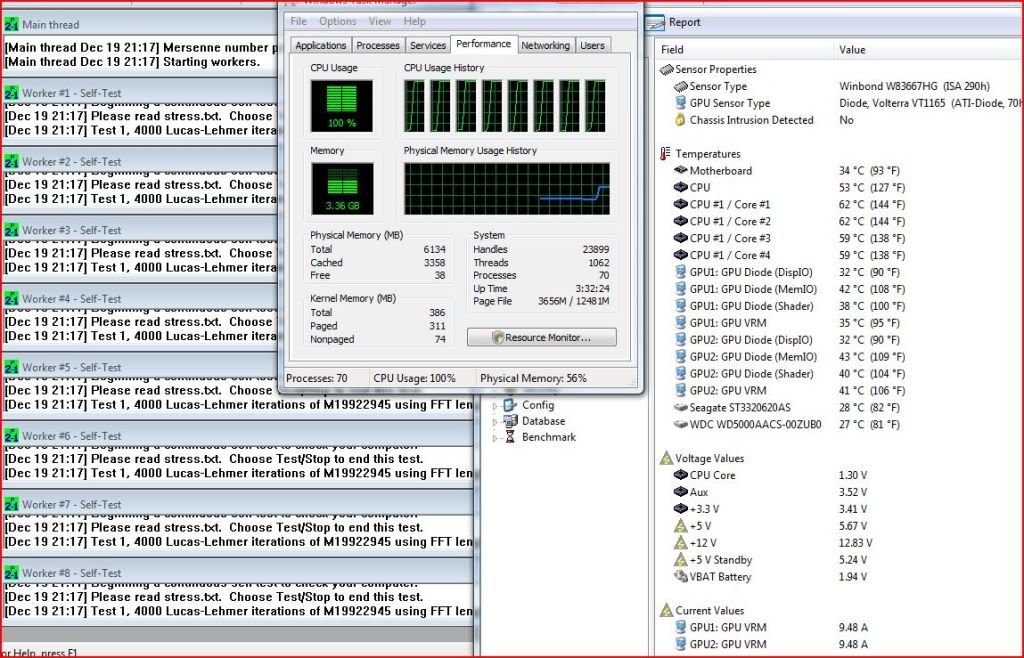This screenshot has width=1024, height=658.
Task: Click the Main thread window icon
Action: 11,24
